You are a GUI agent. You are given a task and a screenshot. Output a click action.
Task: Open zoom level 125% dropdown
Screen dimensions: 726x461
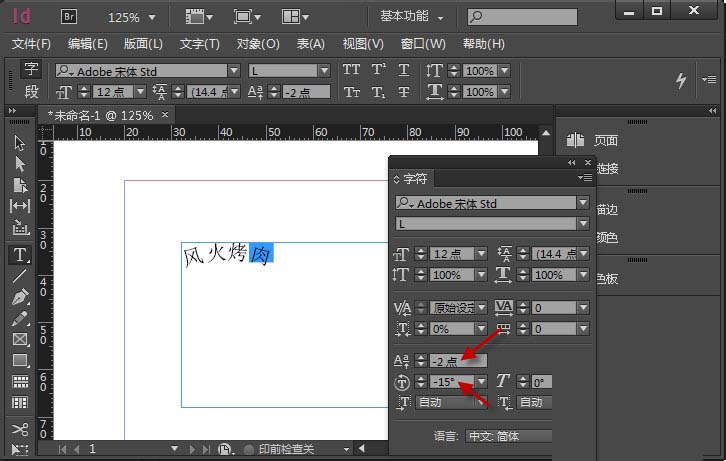click(152, 18)
